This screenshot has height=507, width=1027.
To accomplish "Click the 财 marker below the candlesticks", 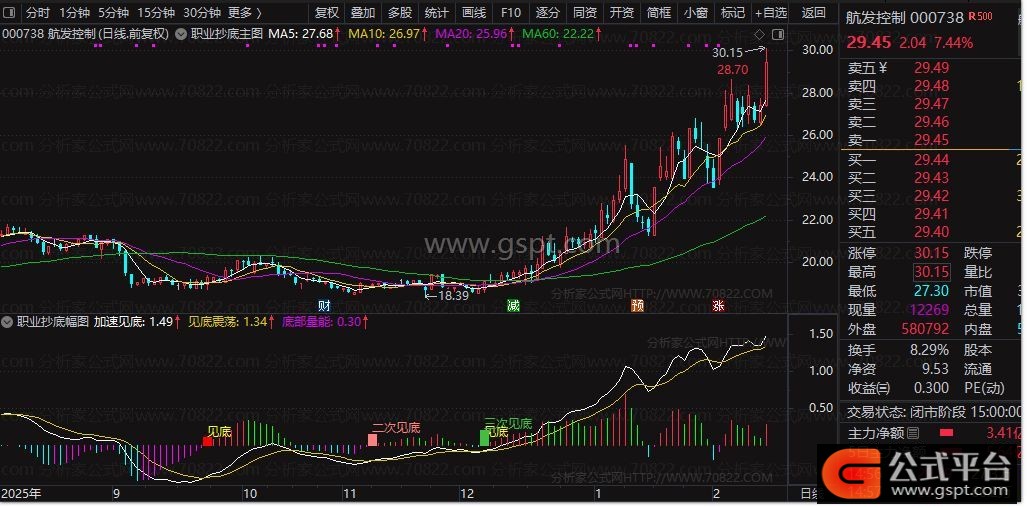I will [324, 305].
